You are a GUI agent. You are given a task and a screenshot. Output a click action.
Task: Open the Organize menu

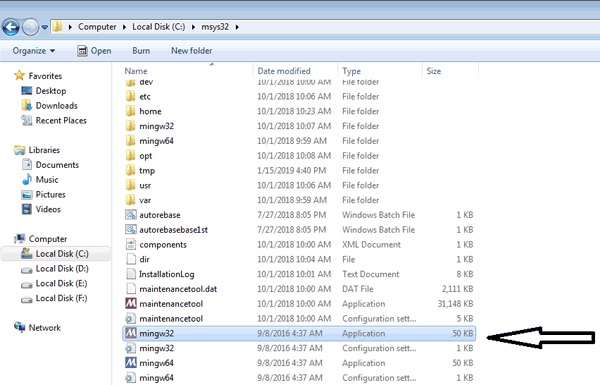(34, 51)
